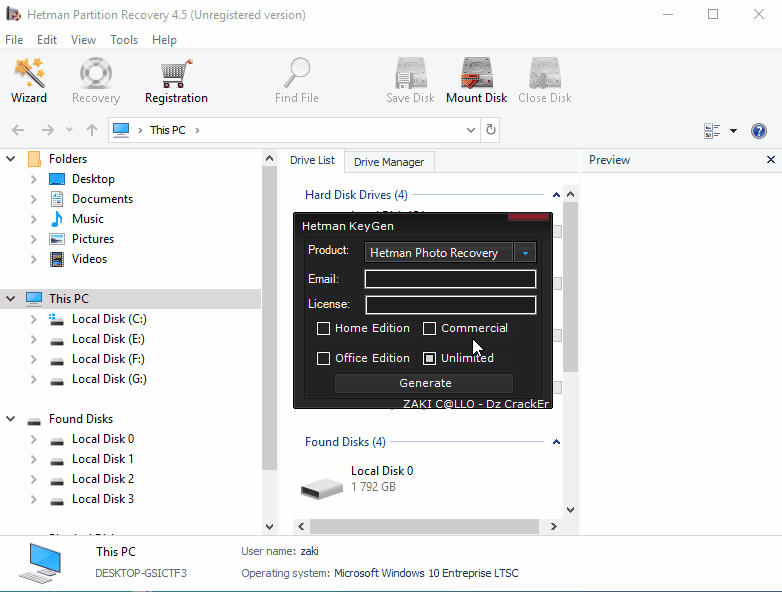Go back with the left arrow
Viewport: 782px width, 592px height.
(18, 130)
